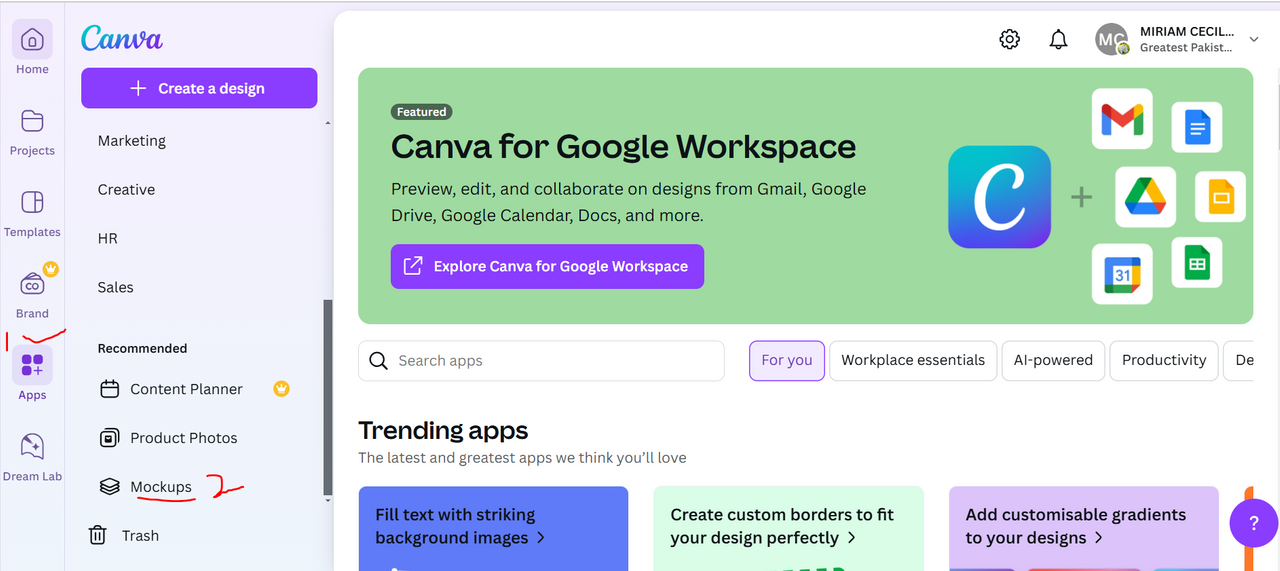Open the Home icon in sidebar
1280x571 pixels.
tap(32, 40)
